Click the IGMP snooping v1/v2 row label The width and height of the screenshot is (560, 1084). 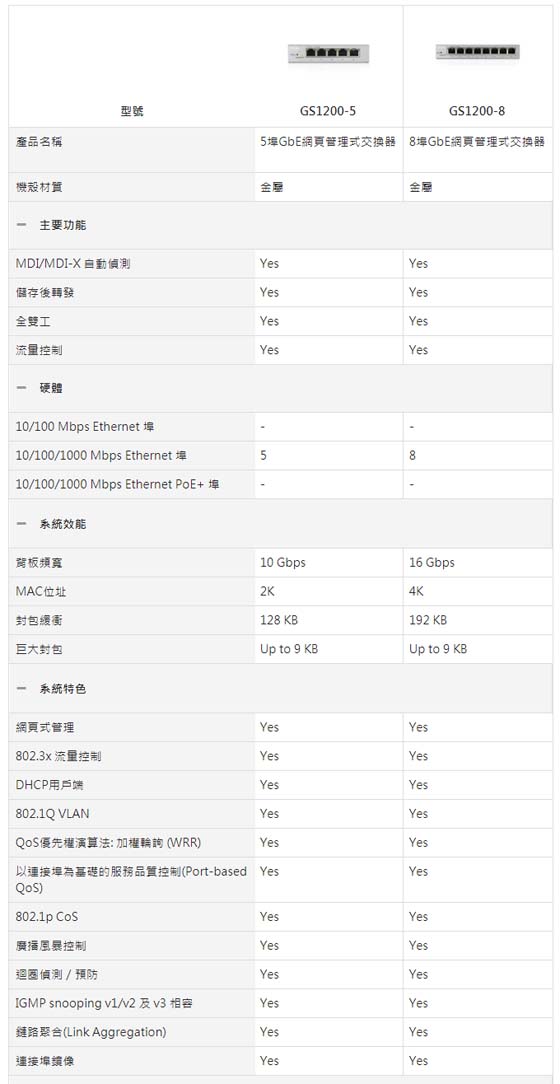click(x=104, y=1003)
